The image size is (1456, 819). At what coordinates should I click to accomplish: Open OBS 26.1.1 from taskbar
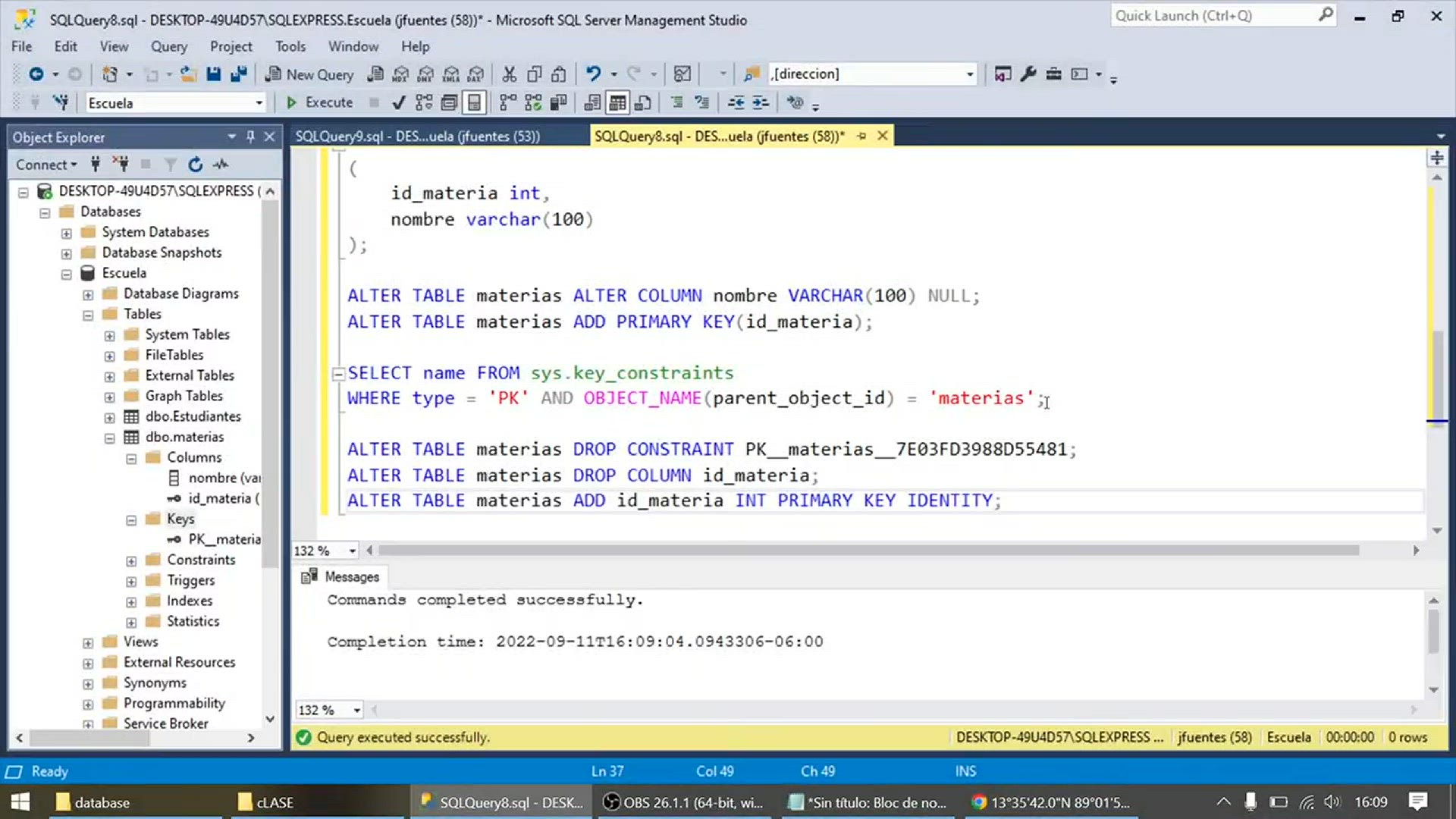682,802
